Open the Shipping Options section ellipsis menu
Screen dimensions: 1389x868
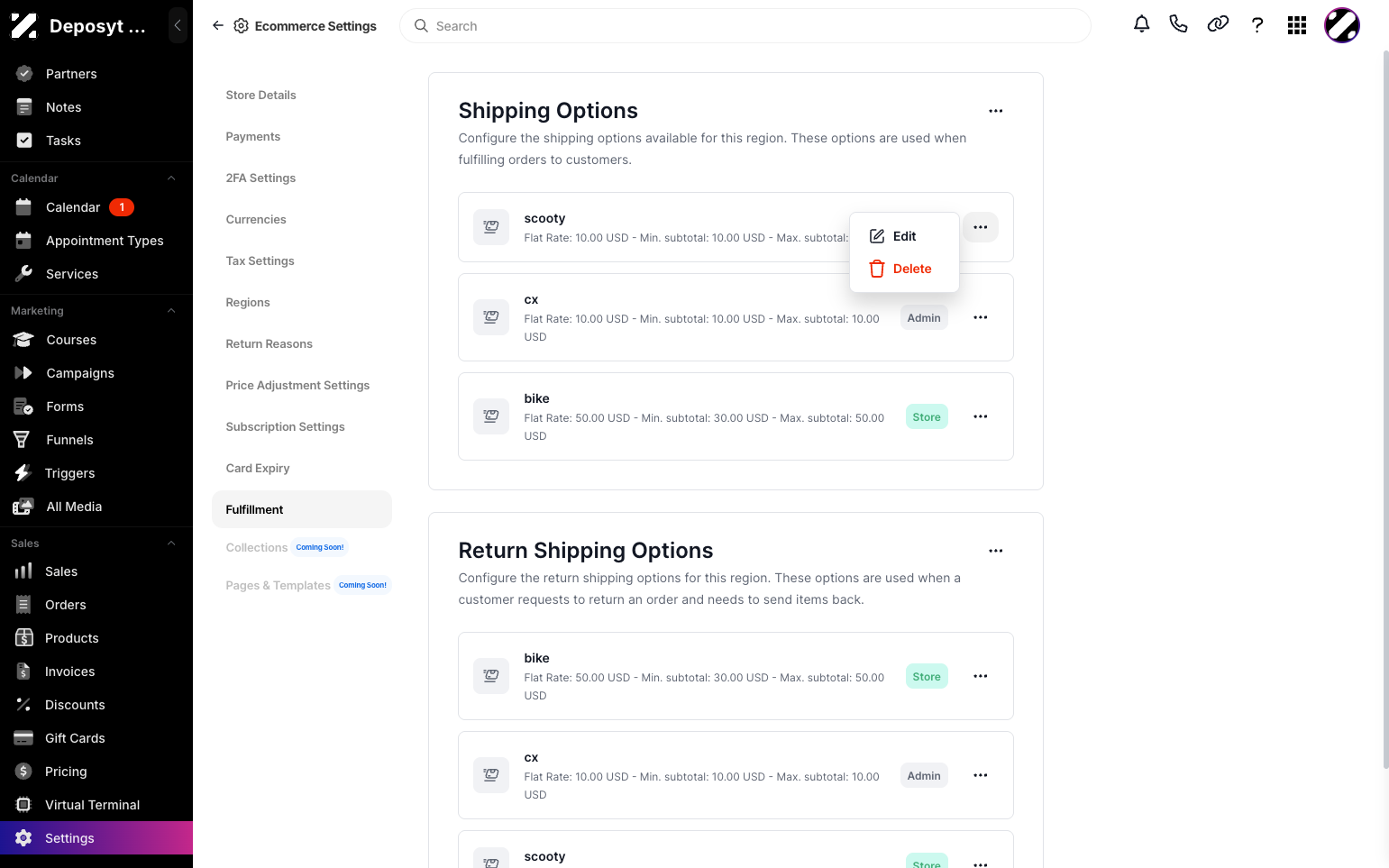(x=995, y=111)
